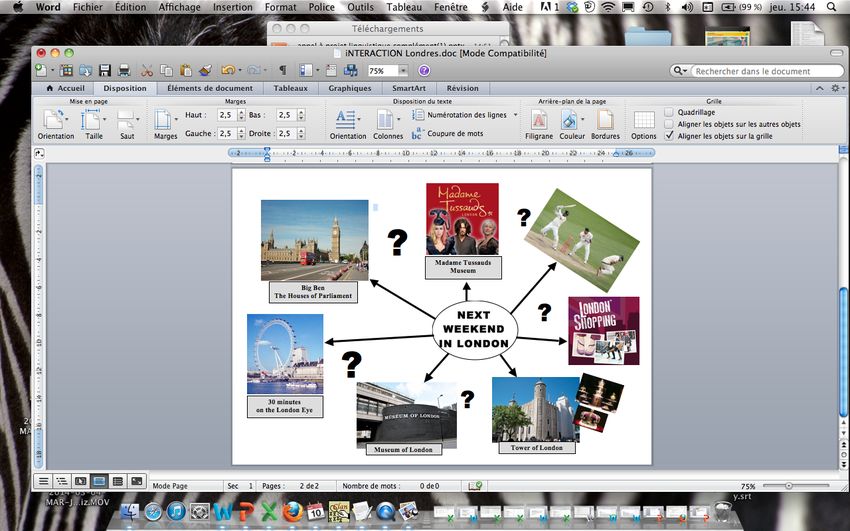Click the Paste clipboard icon
The height and width of the screenshot is (531, 850).
186,70
